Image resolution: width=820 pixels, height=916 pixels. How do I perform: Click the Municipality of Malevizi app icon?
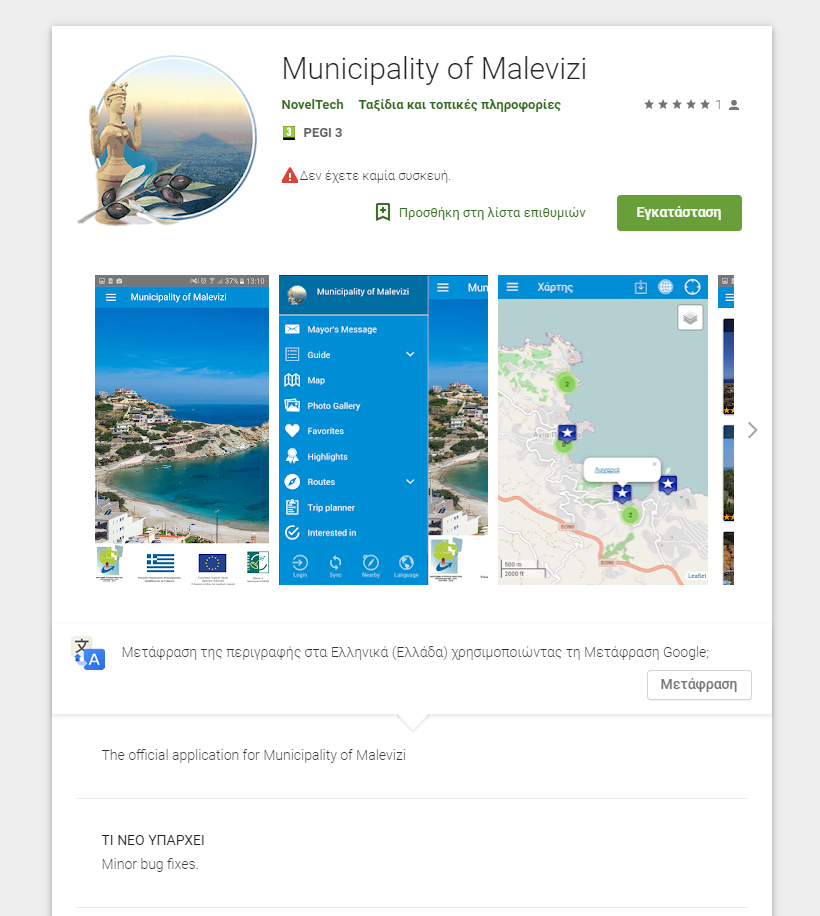(x=162, y=141)
